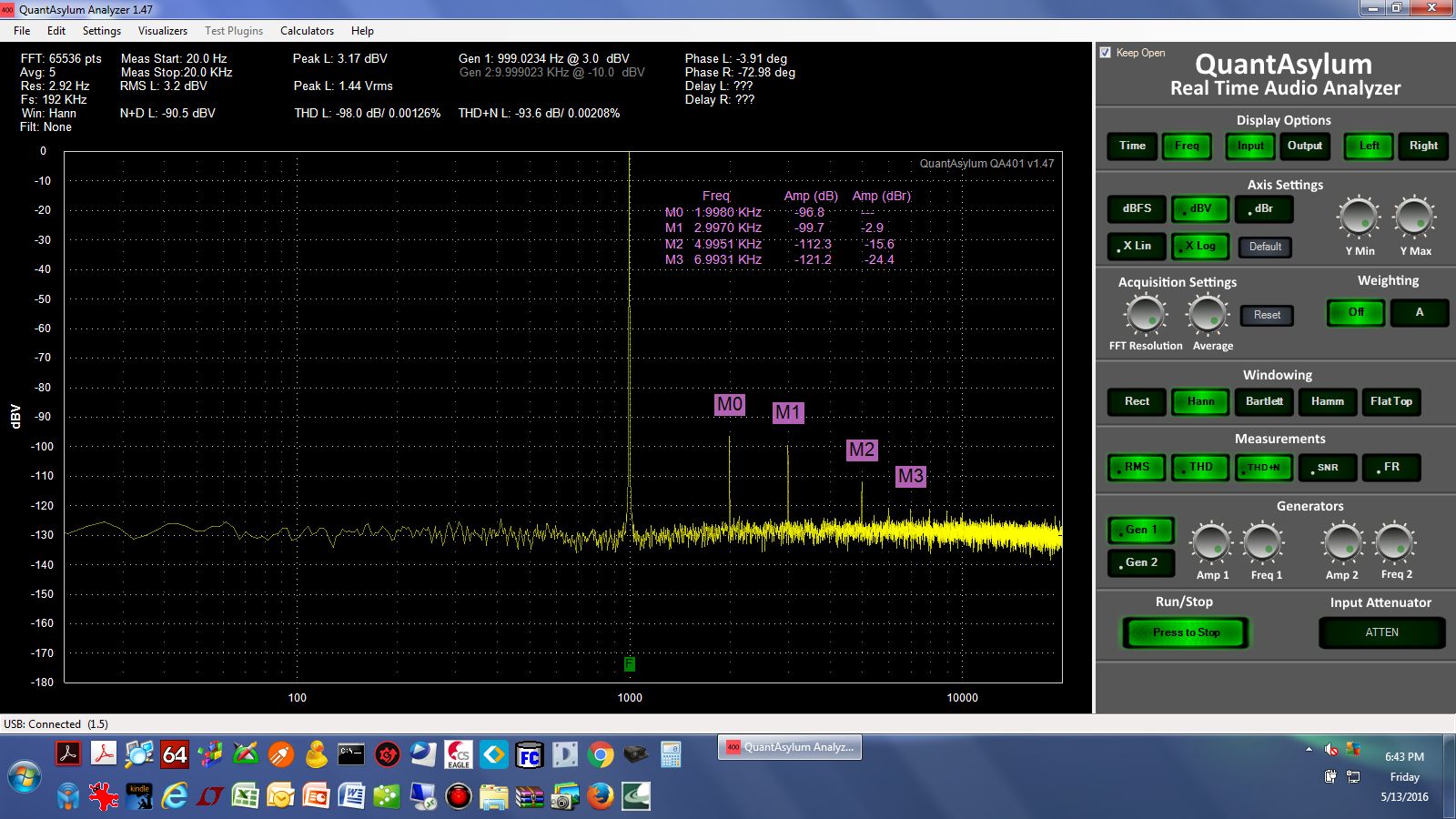Open the File menu
The image size is (1456, 819).
coord(22,30)
